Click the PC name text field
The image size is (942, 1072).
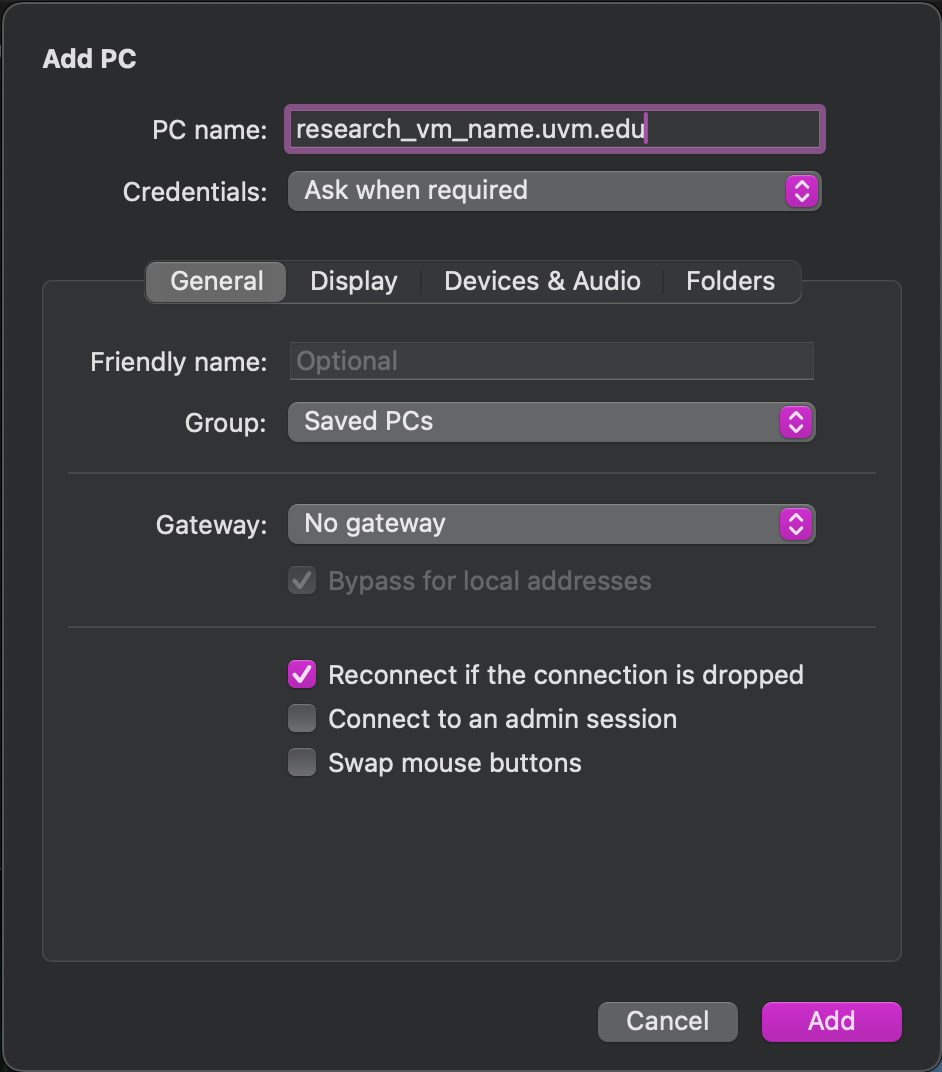554,130
